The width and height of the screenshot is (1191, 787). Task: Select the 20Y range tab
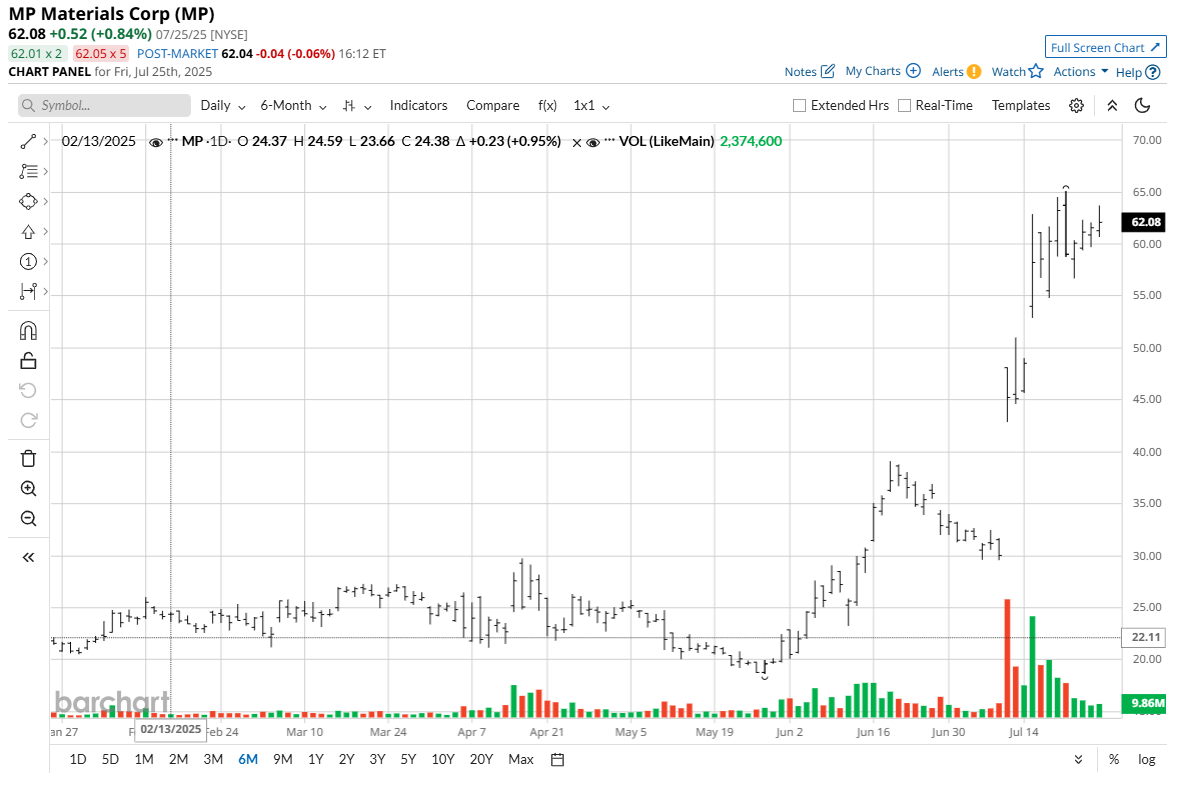[x=482, y=760]
